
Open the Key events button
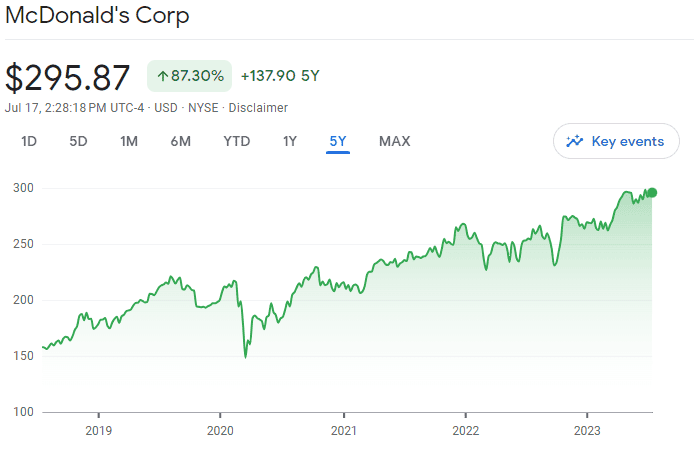616,141
